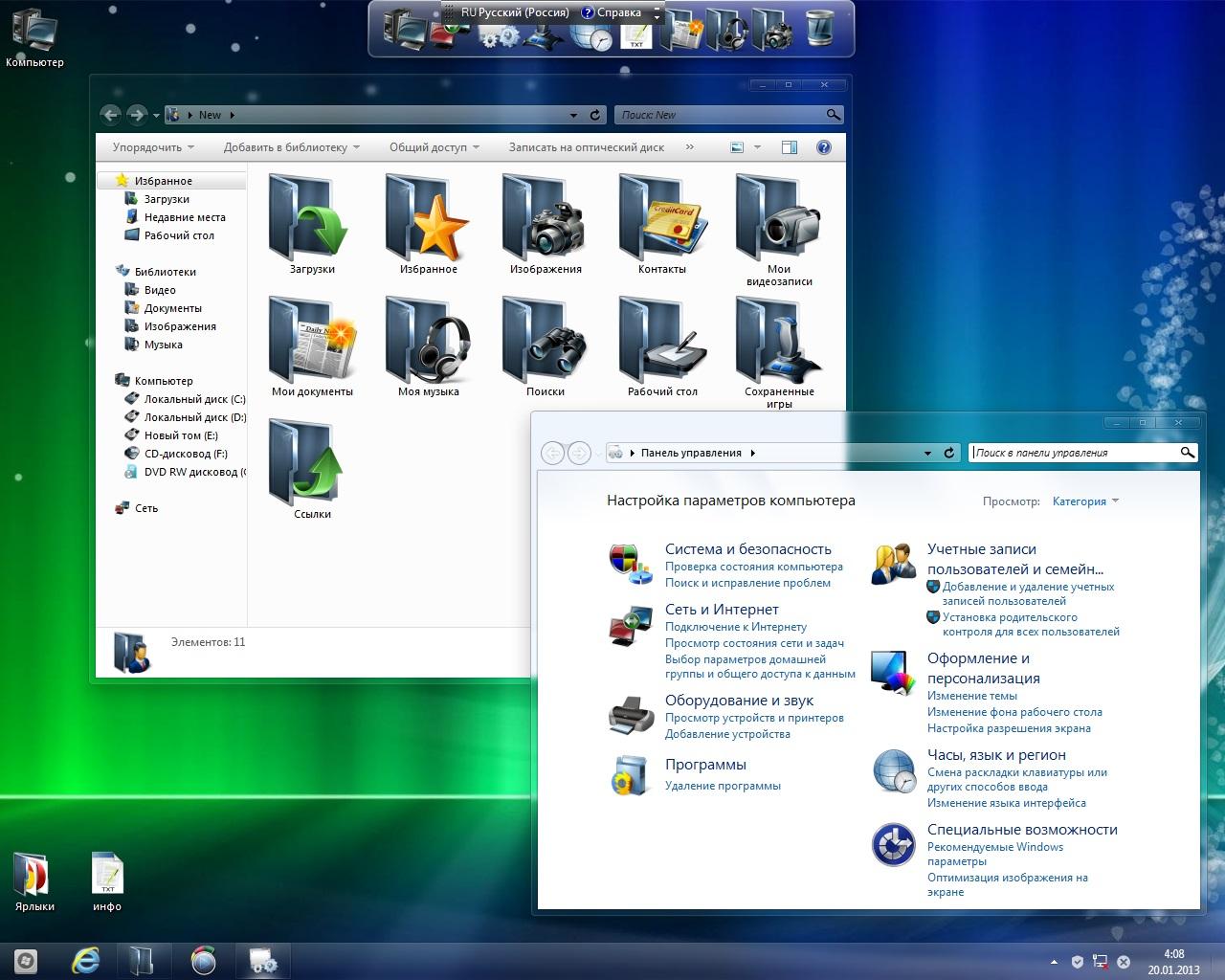The height and width of the screenshot is (980, 1225).
Task: Launch Internet Explorer from the taskbar
Action: (x=86, y=960)
